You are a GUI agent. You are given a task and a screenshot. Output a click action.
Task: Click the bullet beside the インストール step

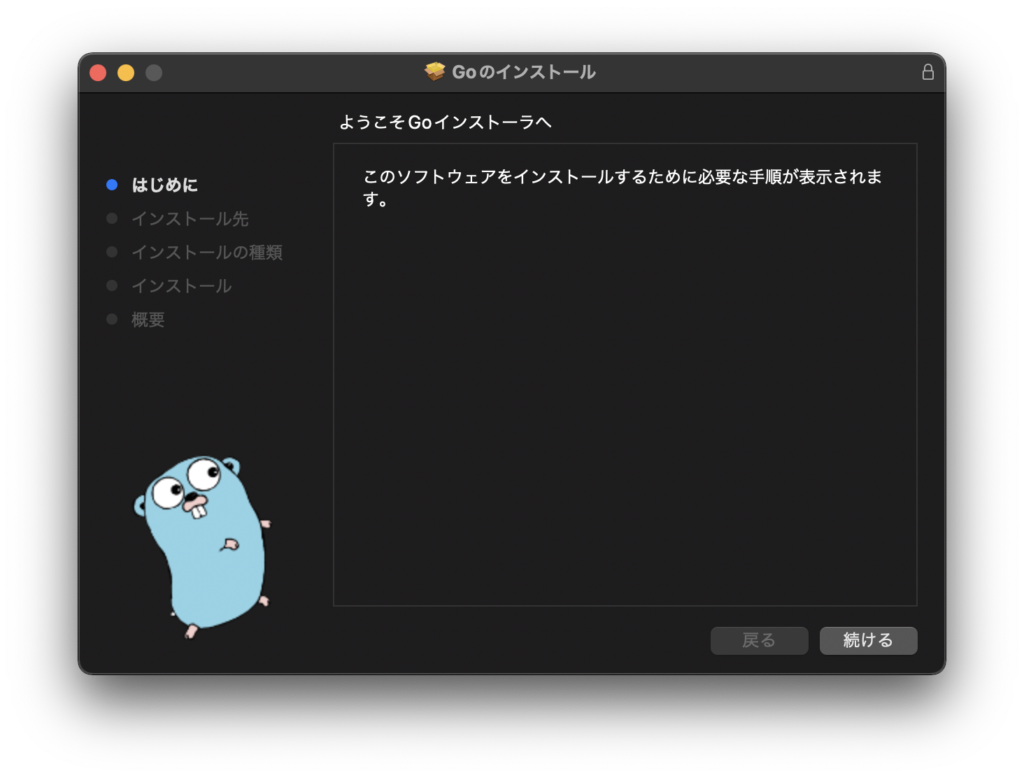pyautogui.click(x=112, y=286)
